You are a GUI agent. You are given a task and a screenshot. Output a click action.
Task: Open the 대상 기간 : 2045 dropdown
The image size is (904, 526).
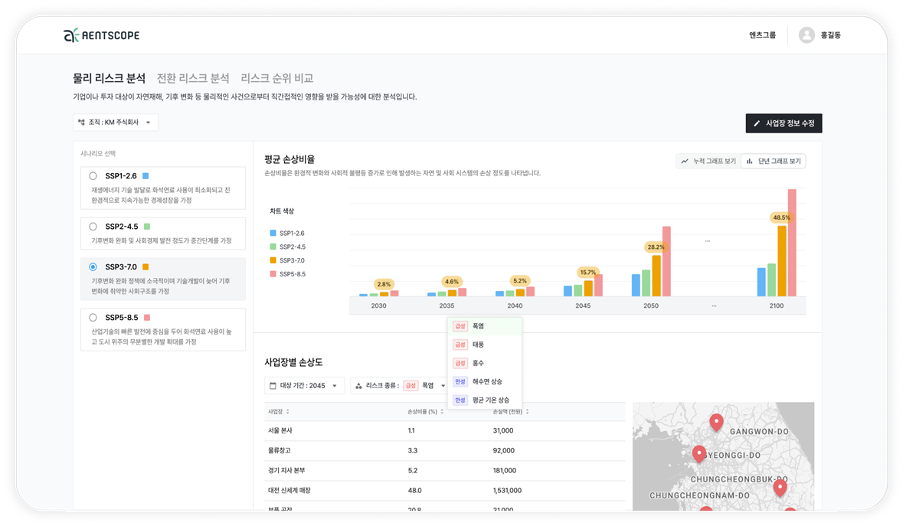point(304,385)
